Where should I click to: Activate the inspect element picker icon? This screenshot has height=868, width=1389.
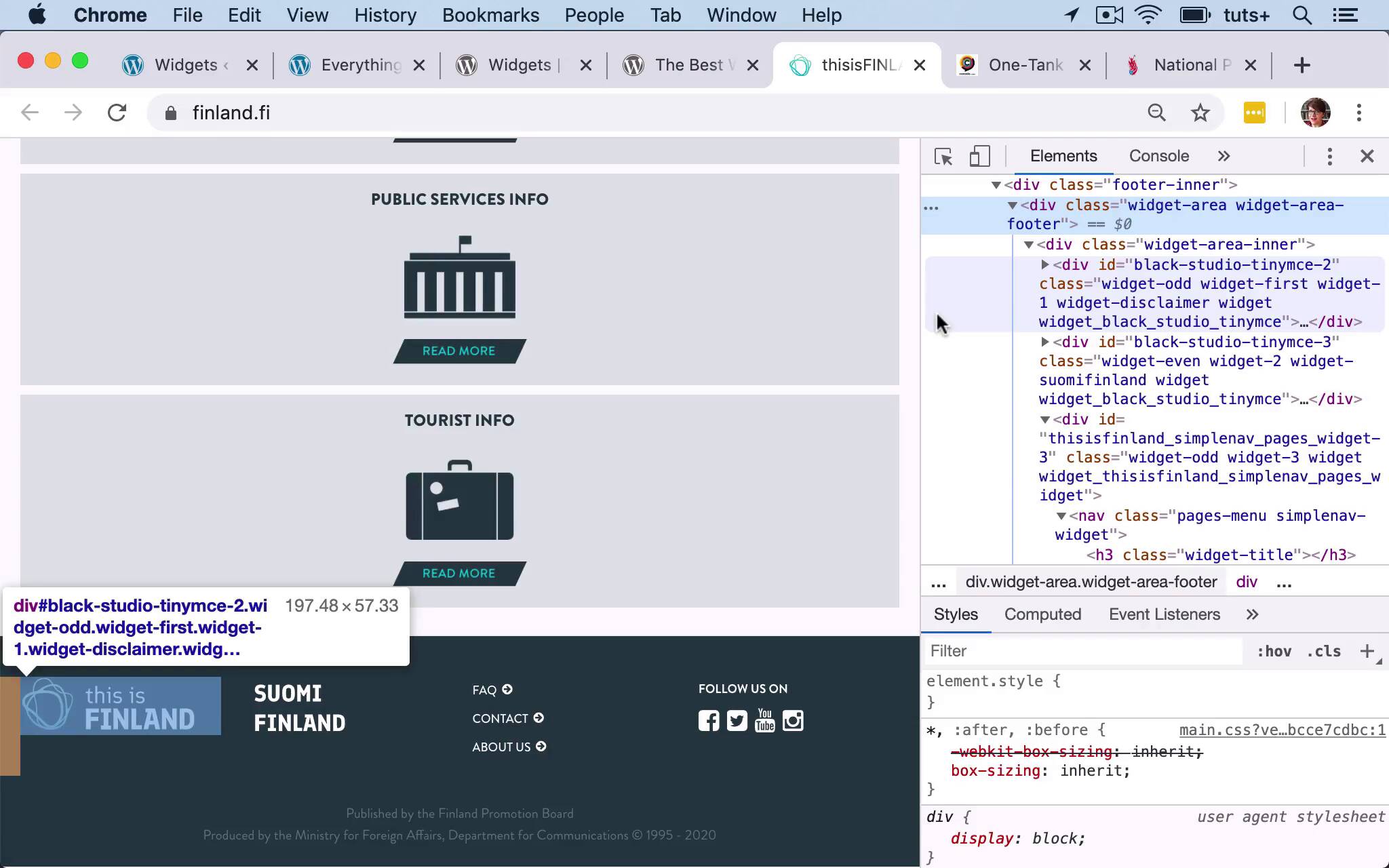tap(943, 157)
